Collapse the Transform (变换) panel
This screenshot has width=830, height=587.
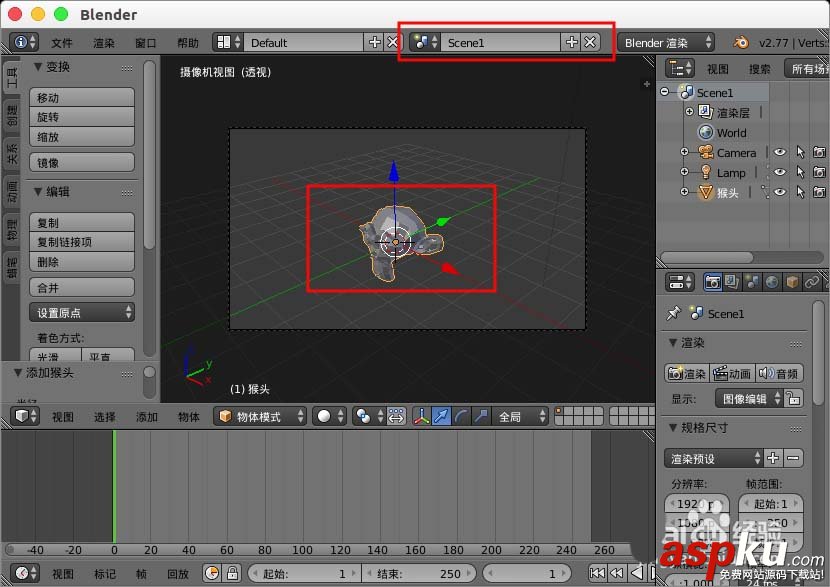38,67
